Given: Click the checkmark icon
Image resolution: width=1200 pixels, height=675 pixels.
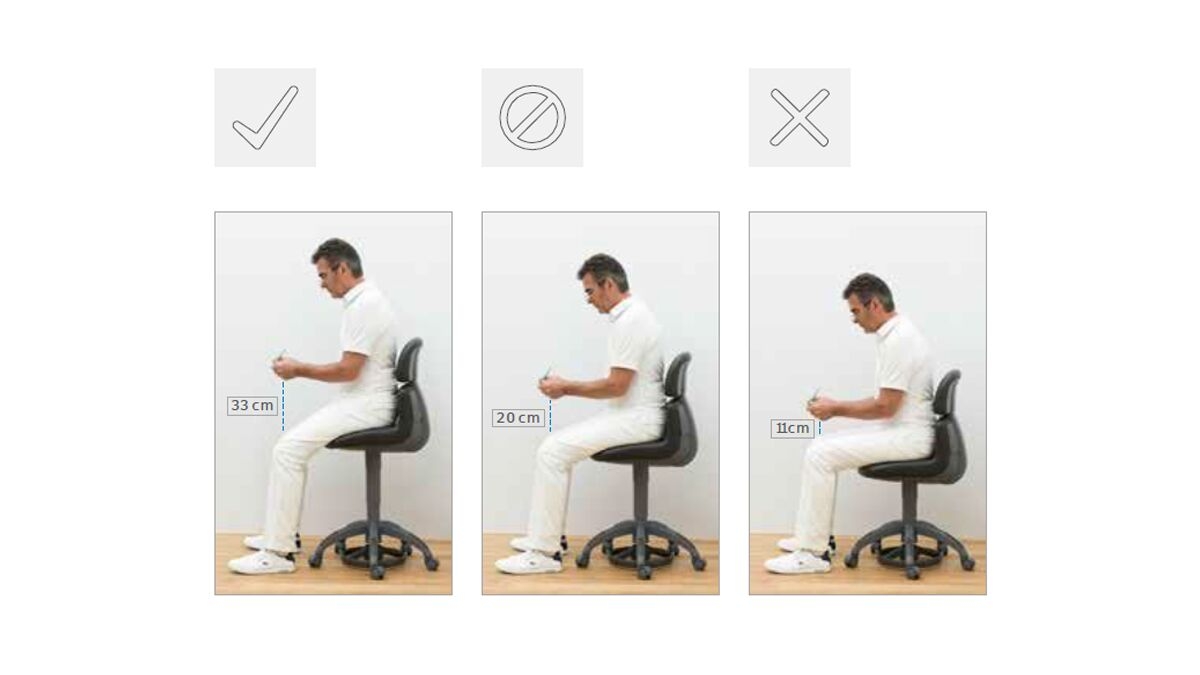Looking at the screenshot, I should [x=265, y=118].
